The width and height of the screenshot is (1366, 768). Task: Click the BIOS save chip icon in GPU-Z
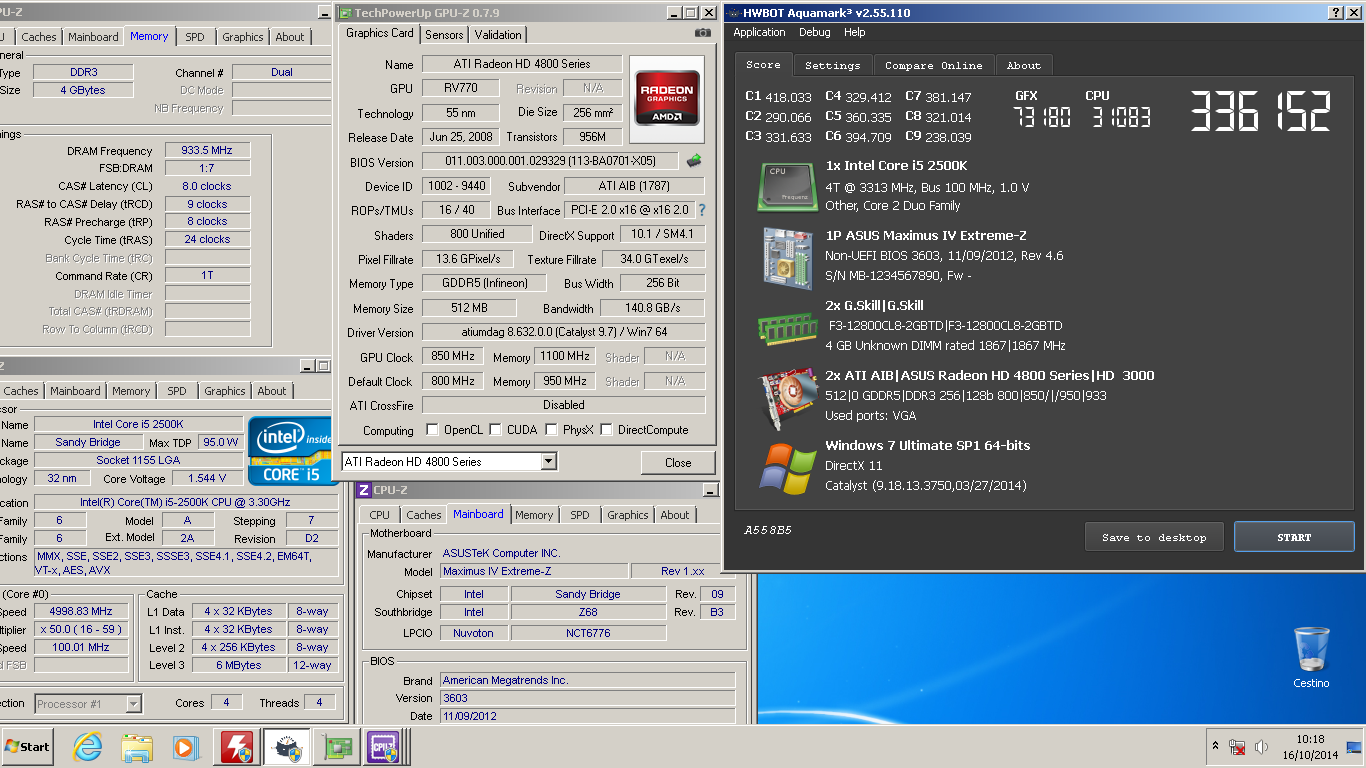(x=694, y=160)
